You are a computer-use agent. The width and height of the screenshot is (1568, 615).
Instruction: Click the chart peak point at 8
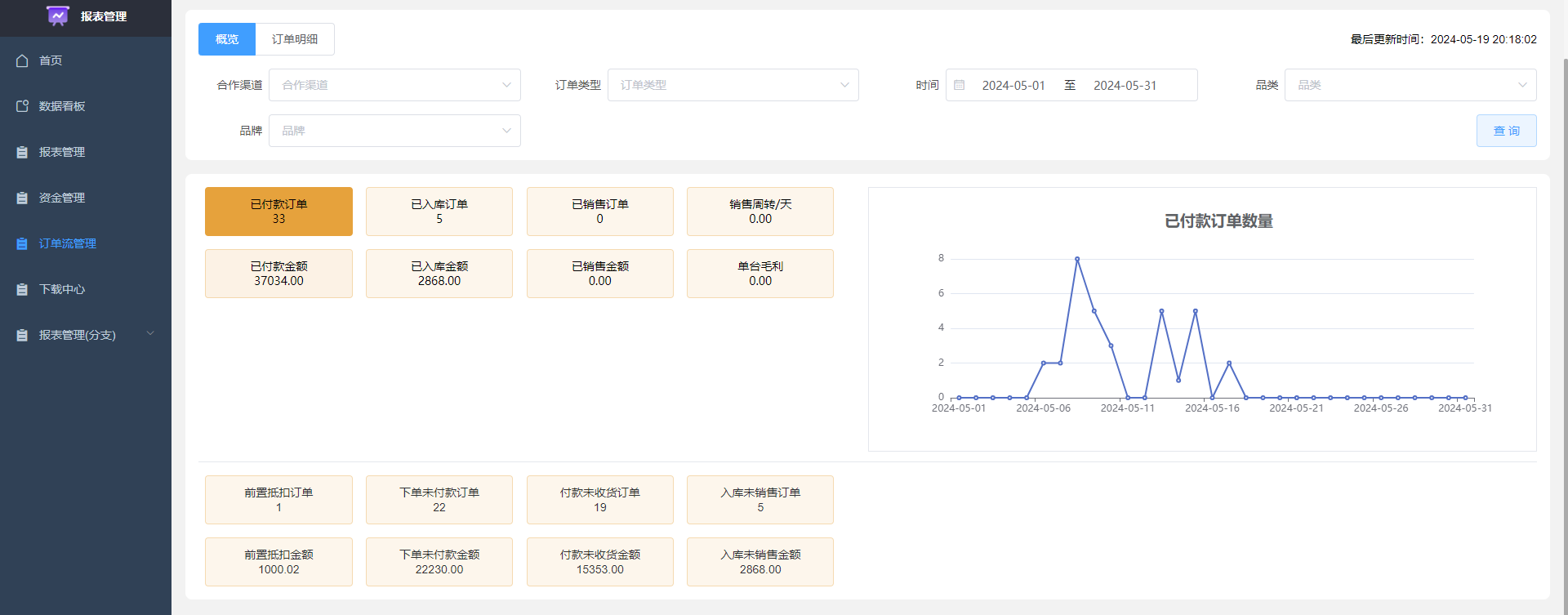1077,259
